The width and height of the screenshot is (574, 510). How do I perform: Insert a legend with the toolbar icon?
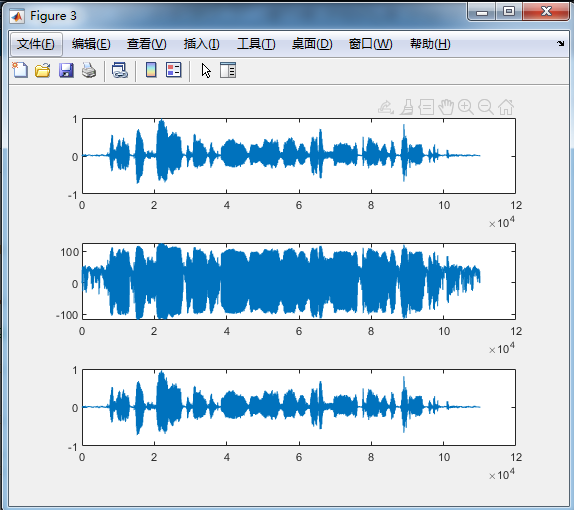(174, 70)
